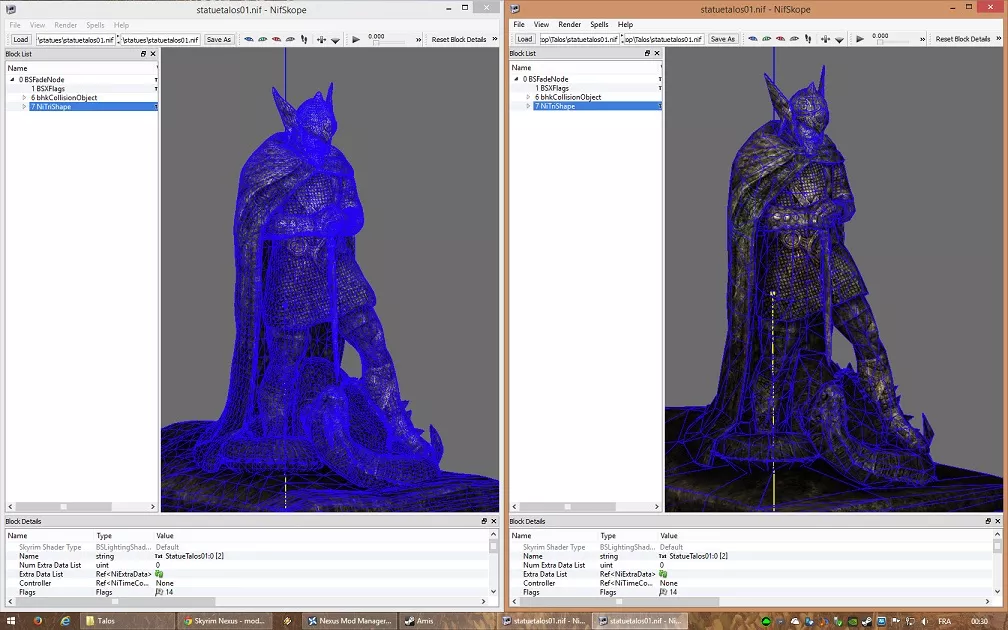Open the File menu in right NifSkope window
The image size is (1008, 630).
point(519,24)
